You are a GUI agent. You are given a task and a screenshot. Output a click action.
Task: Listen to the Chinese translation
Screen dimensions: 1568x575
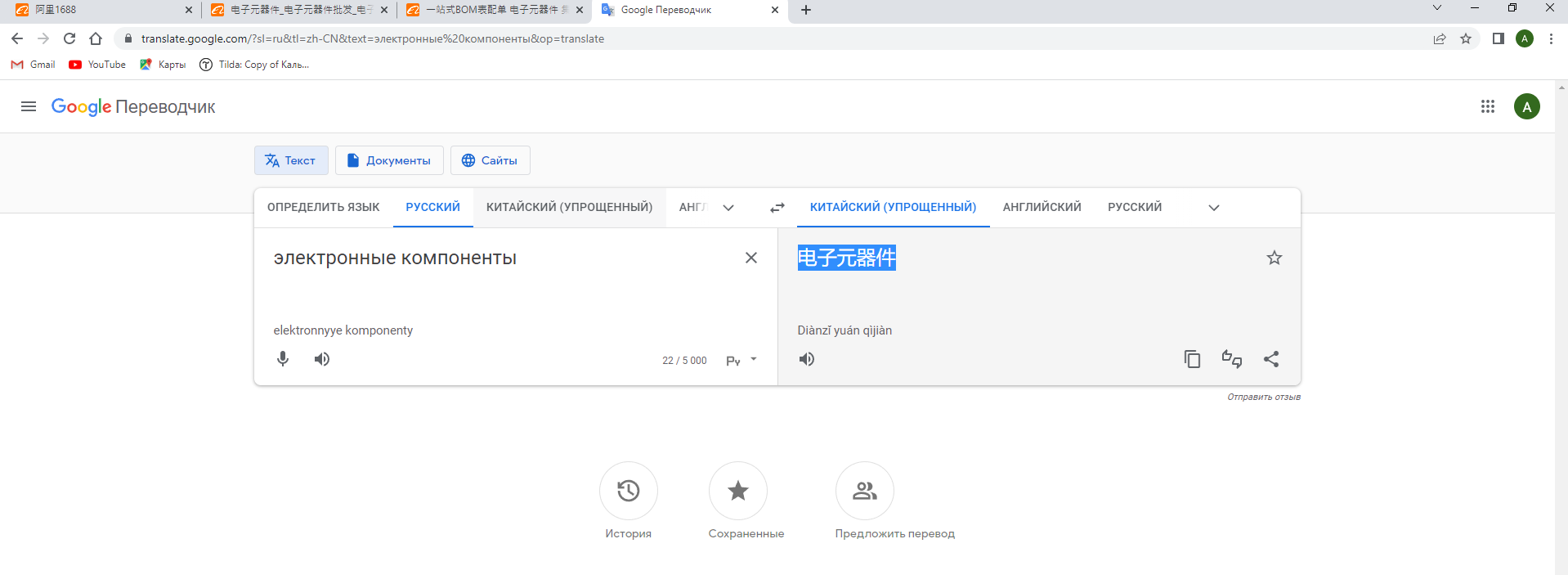click(807, 359)
